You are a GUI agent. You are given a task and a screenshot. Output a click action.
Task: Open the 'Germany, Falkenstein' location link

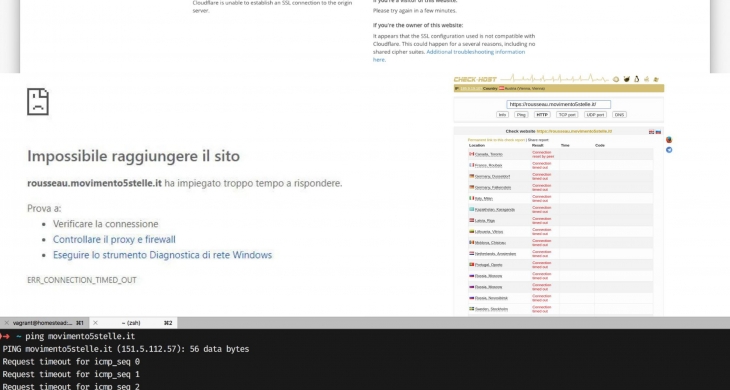click(x=493, y=188)
